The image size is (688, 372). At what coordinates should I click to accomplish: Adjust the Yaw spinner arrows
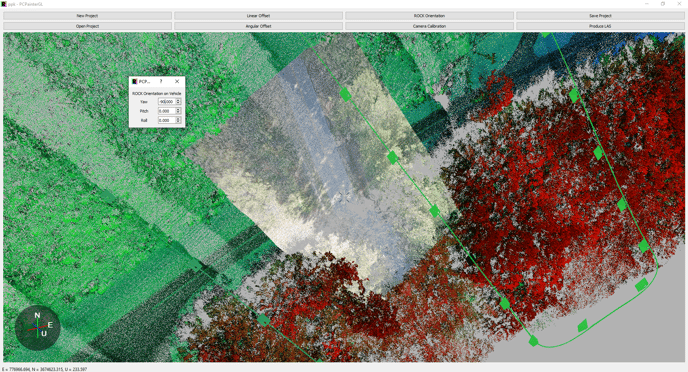[x=178, y=102]
